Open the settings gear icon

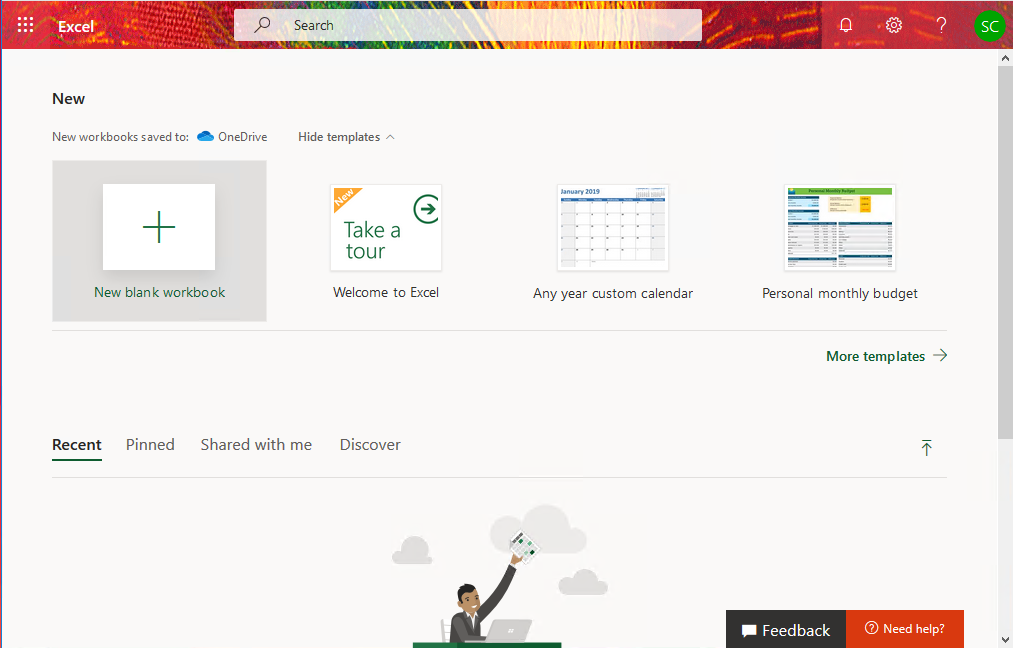coord(894,26)
